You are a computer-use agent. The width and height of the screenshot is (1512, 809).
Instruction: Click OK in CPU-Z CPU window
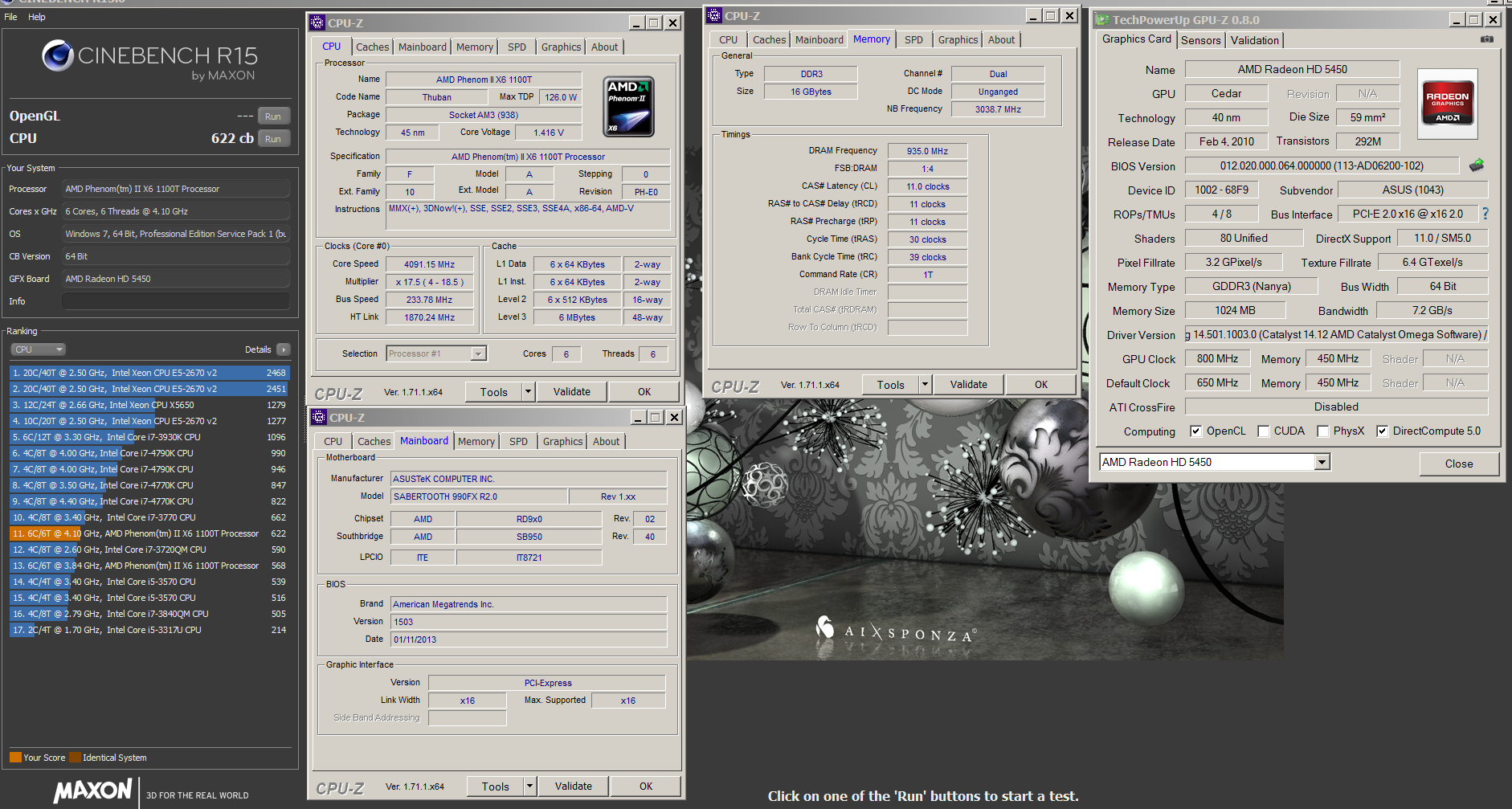[644, 392]
